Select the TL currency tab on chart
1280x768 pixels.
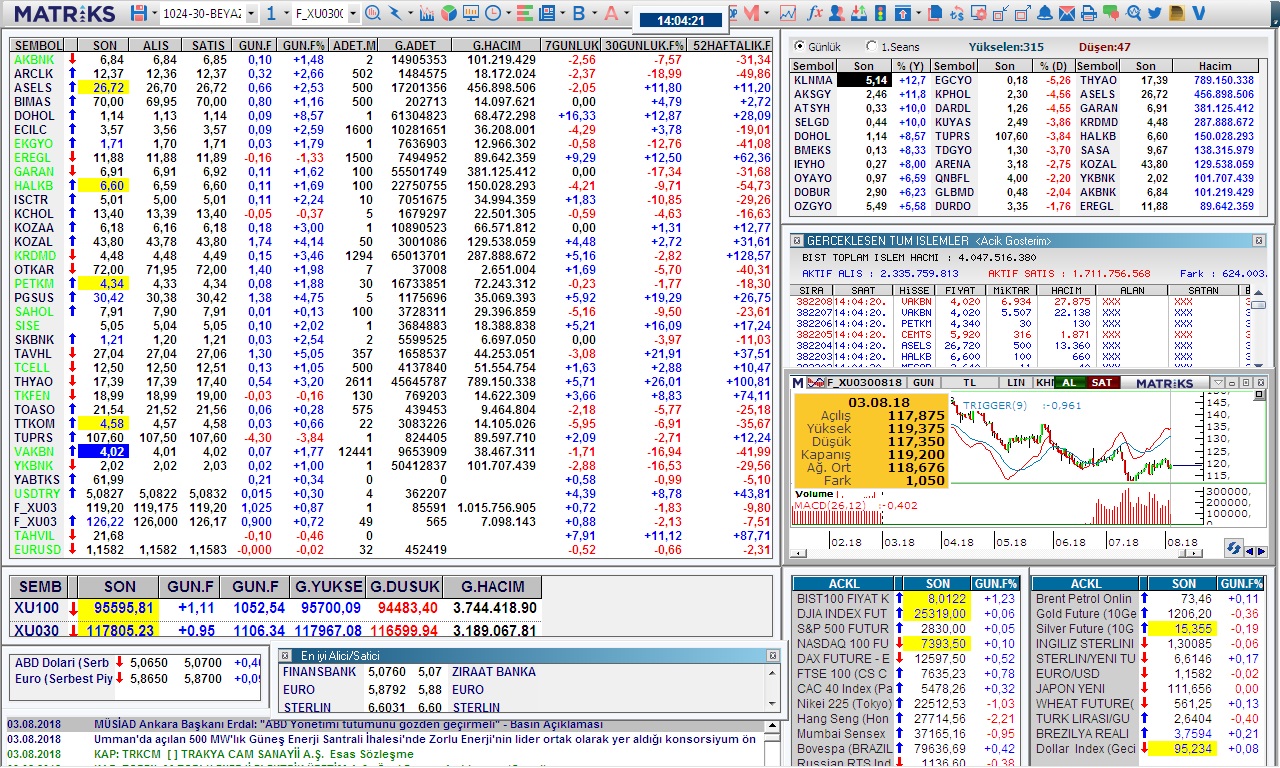tap(969, 383)
